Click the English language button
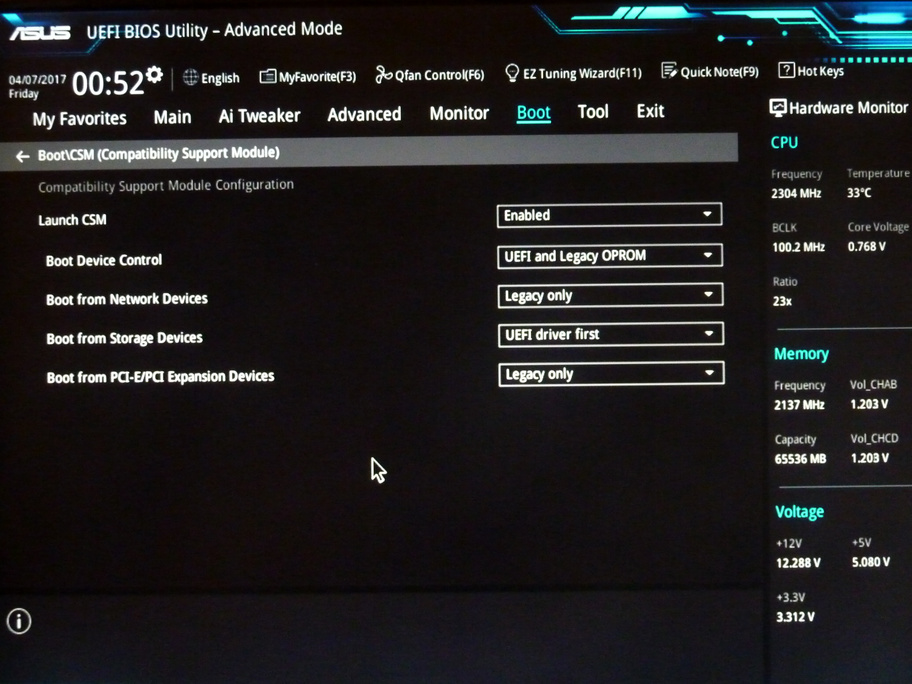The height and width of the screenshot is (684, 912). (220, 78)
